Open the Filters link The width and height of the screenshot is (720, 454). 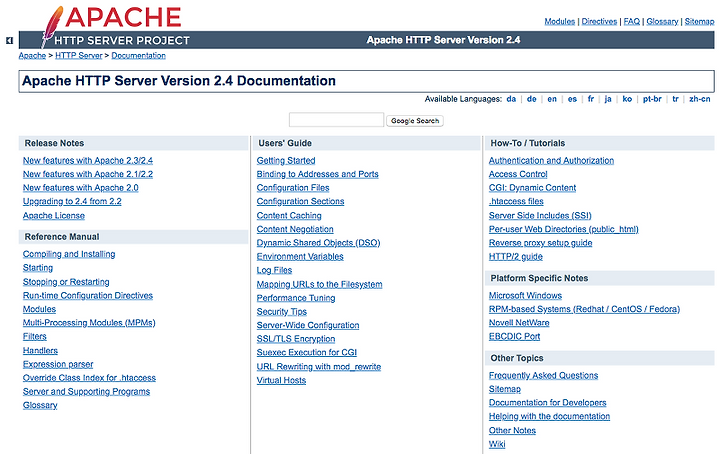[x=34, y=336]
